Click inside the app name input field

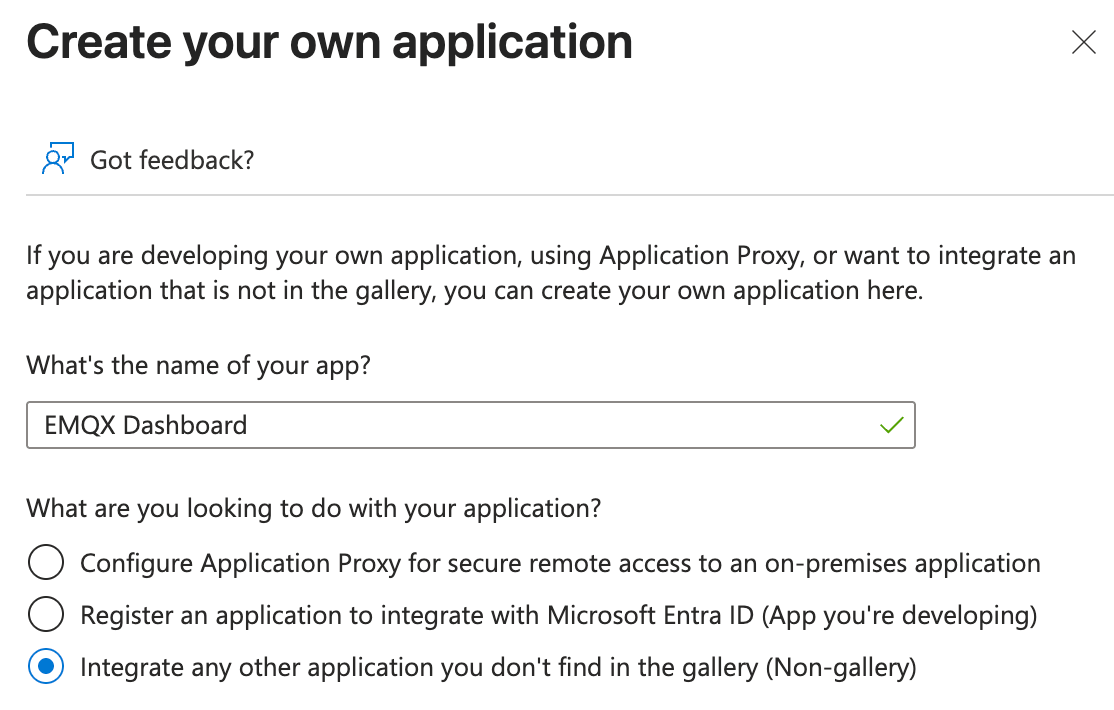[400, 425]
